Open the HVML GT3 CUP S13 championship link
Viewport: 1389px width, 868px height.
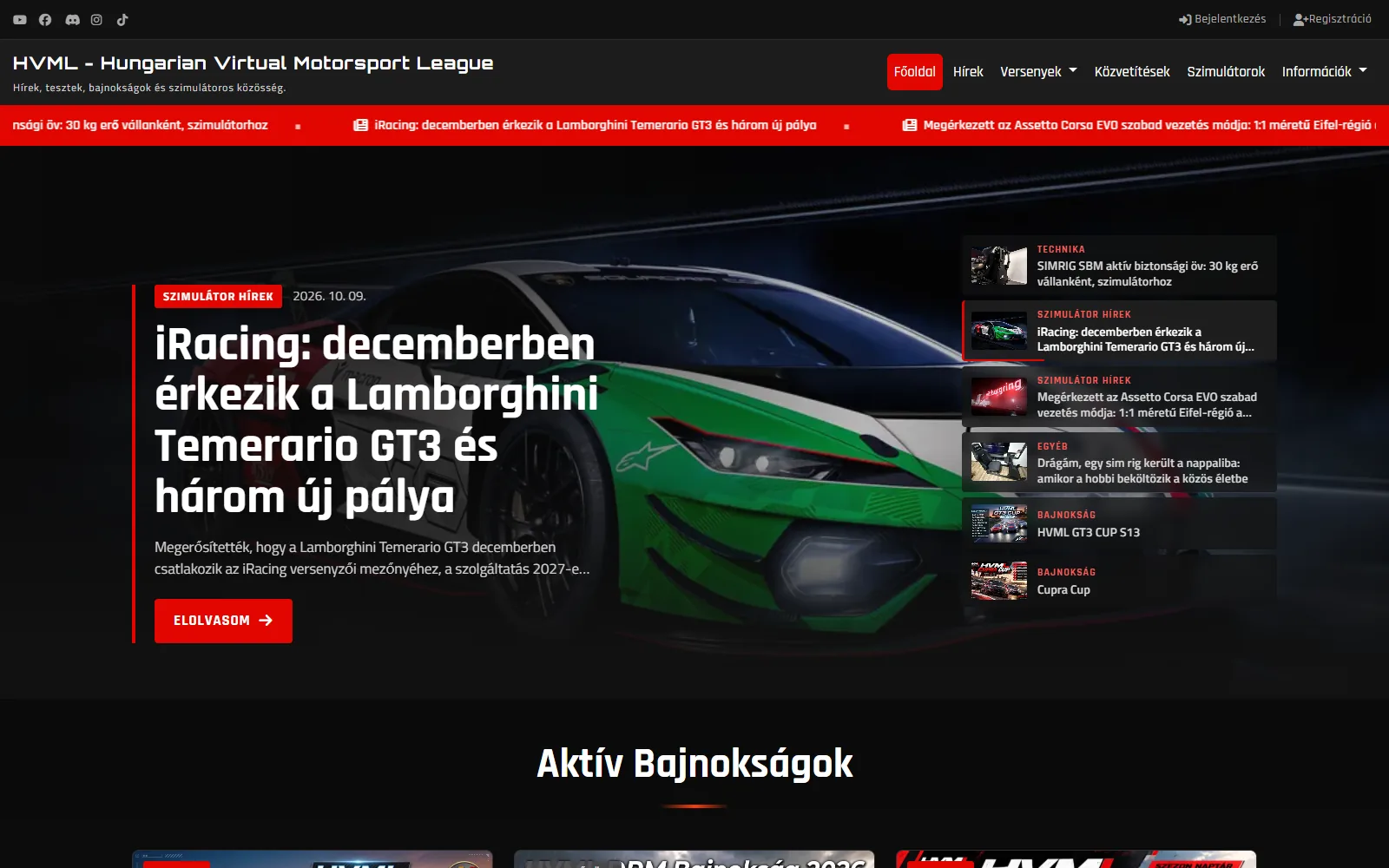click(1089, 532)
